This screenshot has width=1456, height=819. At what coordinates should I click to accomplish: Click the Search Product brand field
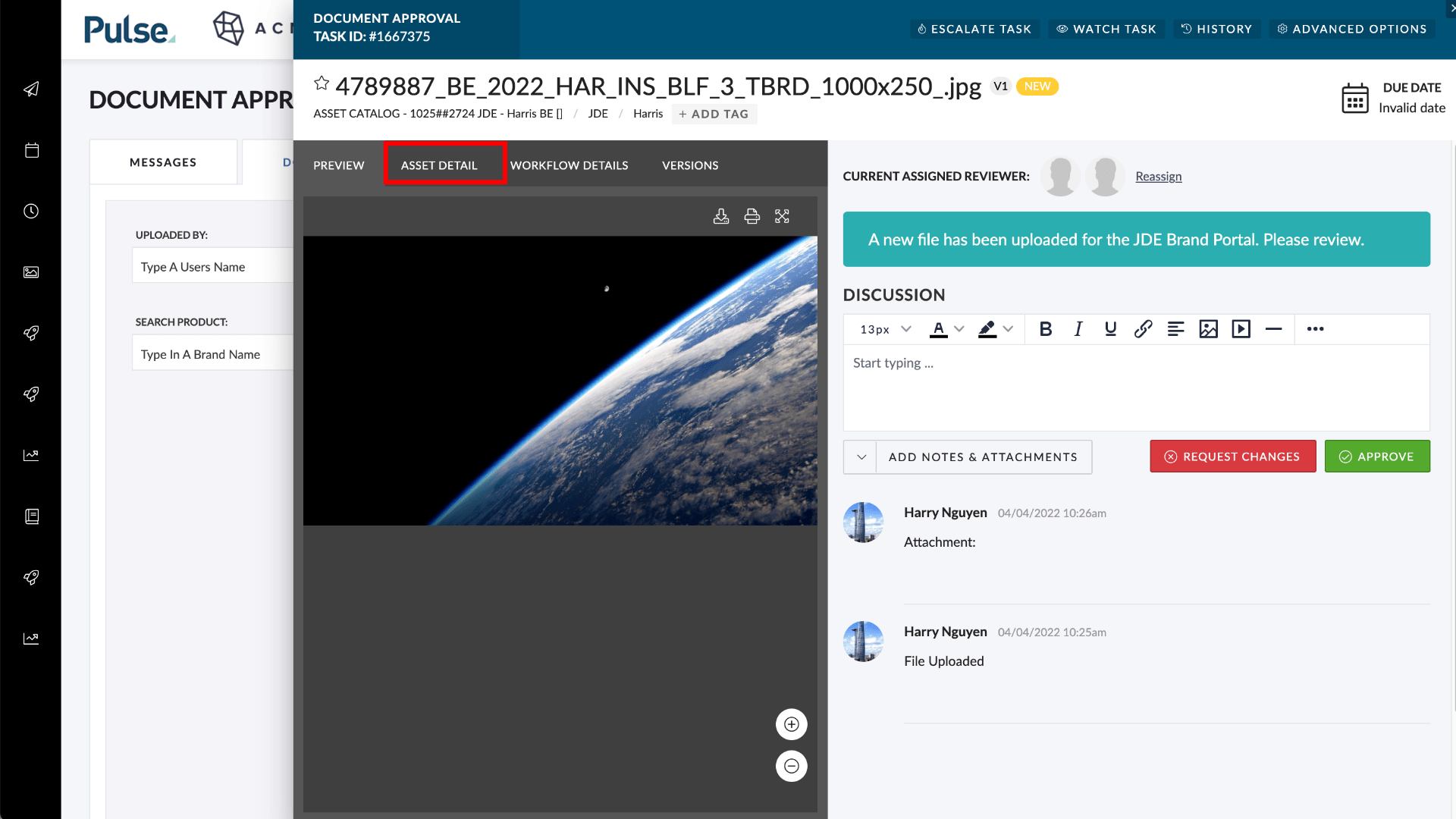tap(212, 354)
